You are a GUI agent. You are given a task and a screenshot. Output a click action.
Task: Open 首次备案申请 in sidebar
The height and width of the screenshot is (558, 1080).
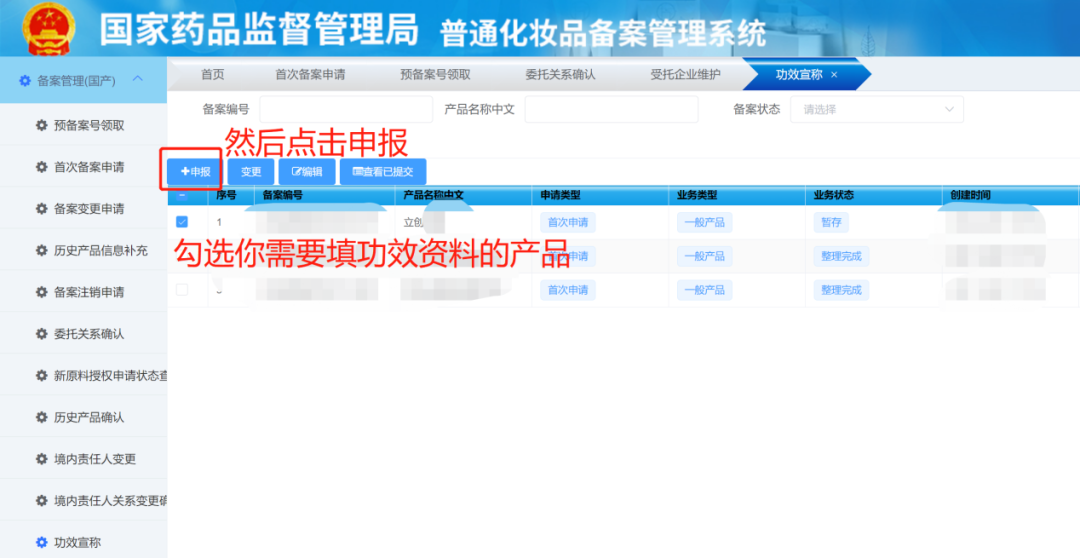(x=83, y=167)
